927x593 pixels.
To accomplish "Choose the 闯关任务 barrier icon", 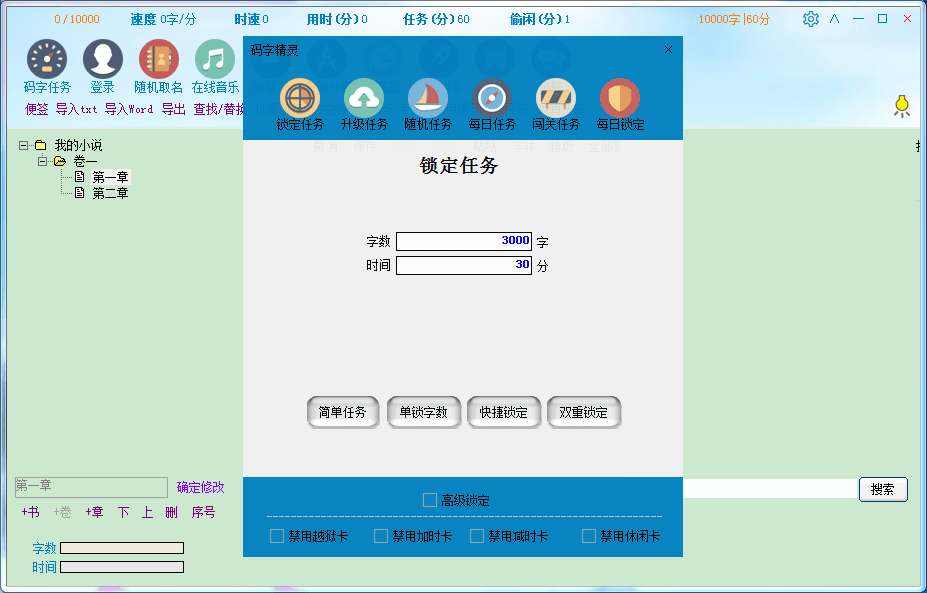I will point(556,98).
